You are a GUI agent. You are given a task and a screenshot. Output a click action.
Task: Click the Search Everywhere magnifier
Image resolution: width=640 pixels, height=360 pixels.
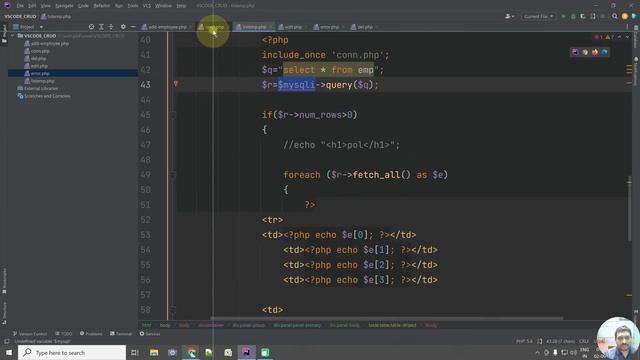[615, 16]
